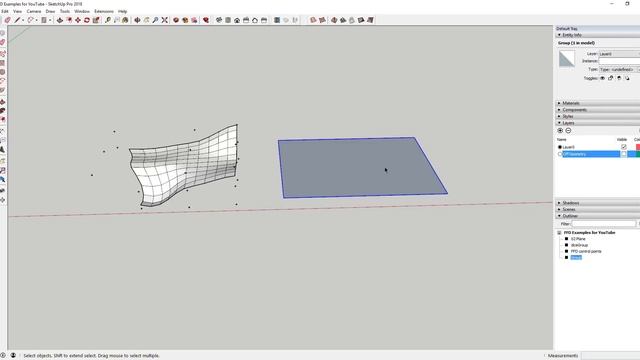Open the Extensions menu

tap(104, 11)
